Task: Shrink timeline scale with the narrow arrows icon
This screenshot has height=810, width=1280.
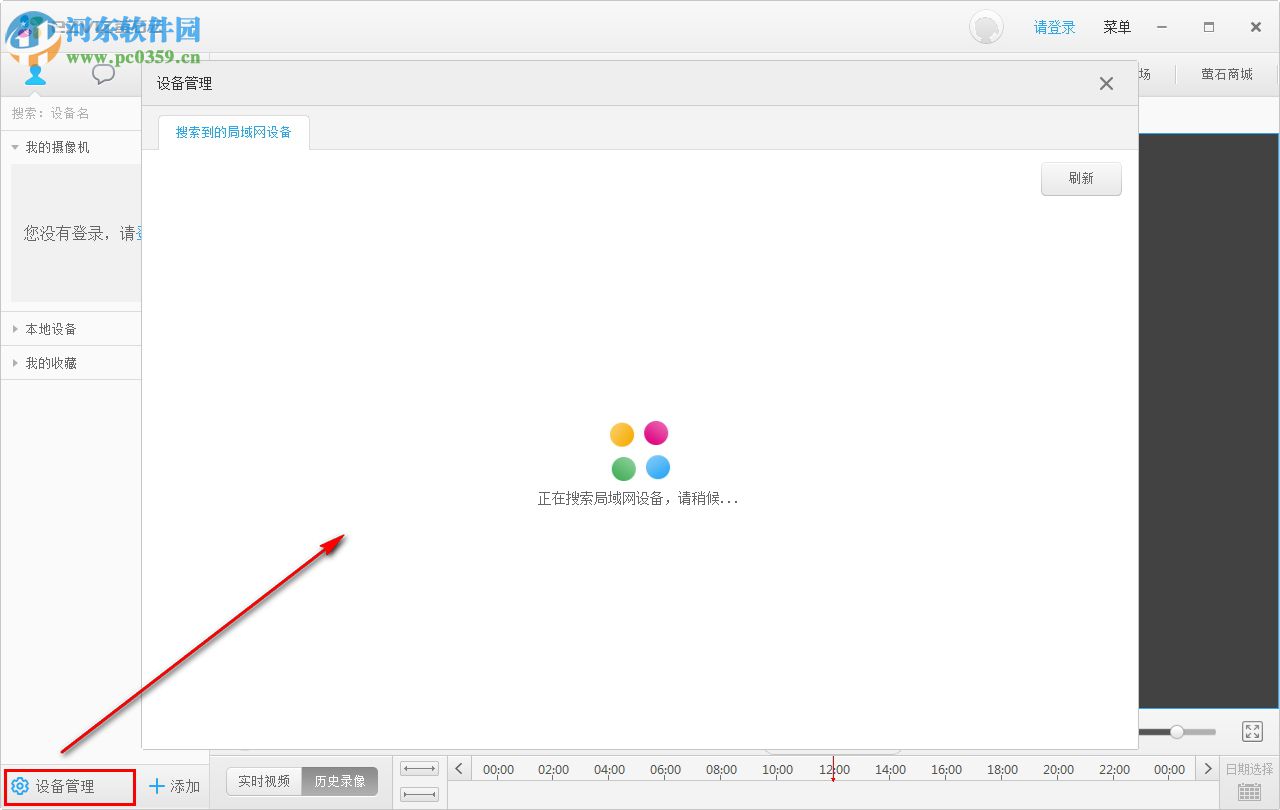Action: (x=419, y=795)
